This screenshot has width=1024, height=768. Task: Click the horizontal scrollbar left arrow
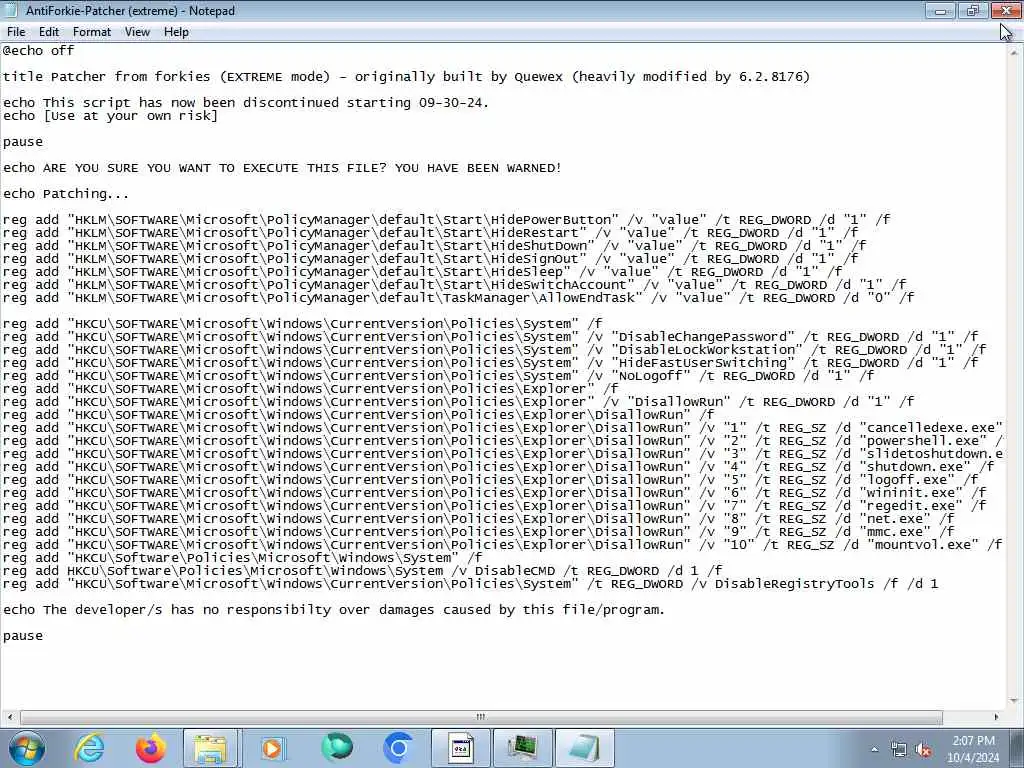tap(9, 717)
